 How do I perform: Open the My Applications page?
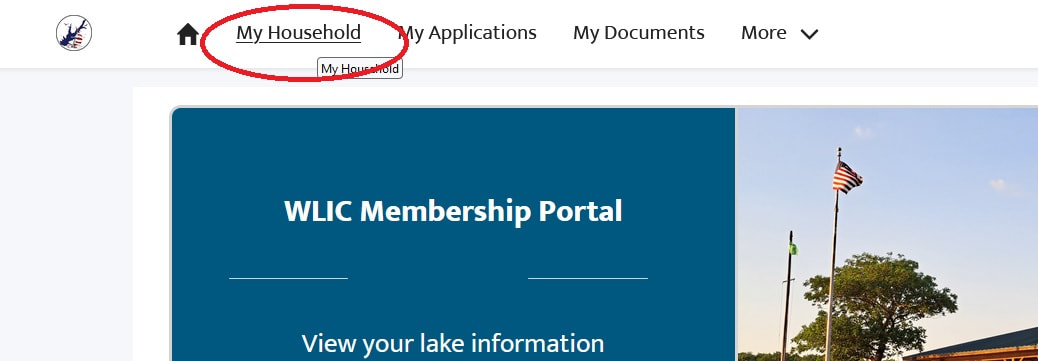(x=467, y=32)
